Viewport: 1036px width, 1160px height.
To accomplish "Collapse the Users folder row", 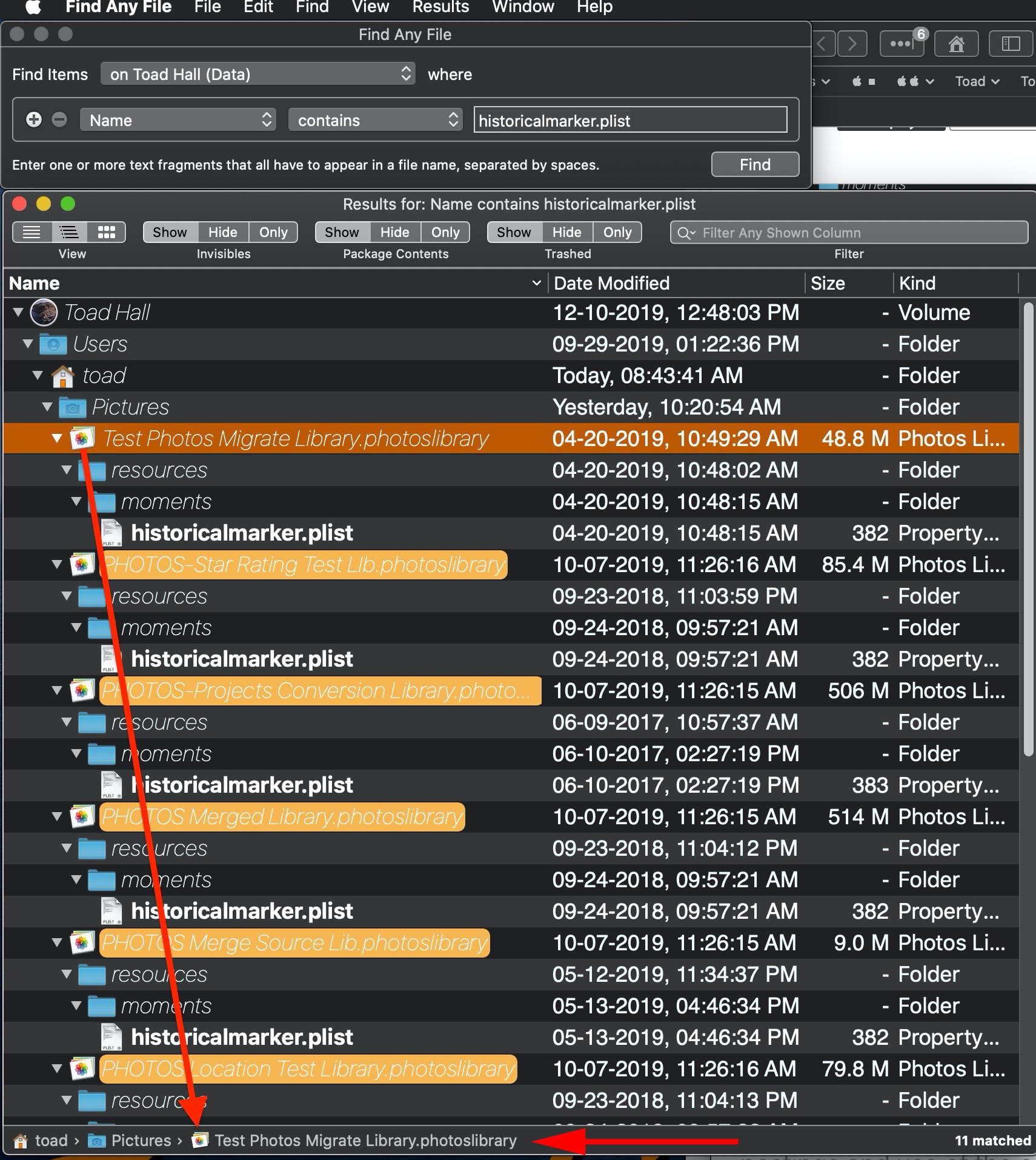I will [28, 344].
